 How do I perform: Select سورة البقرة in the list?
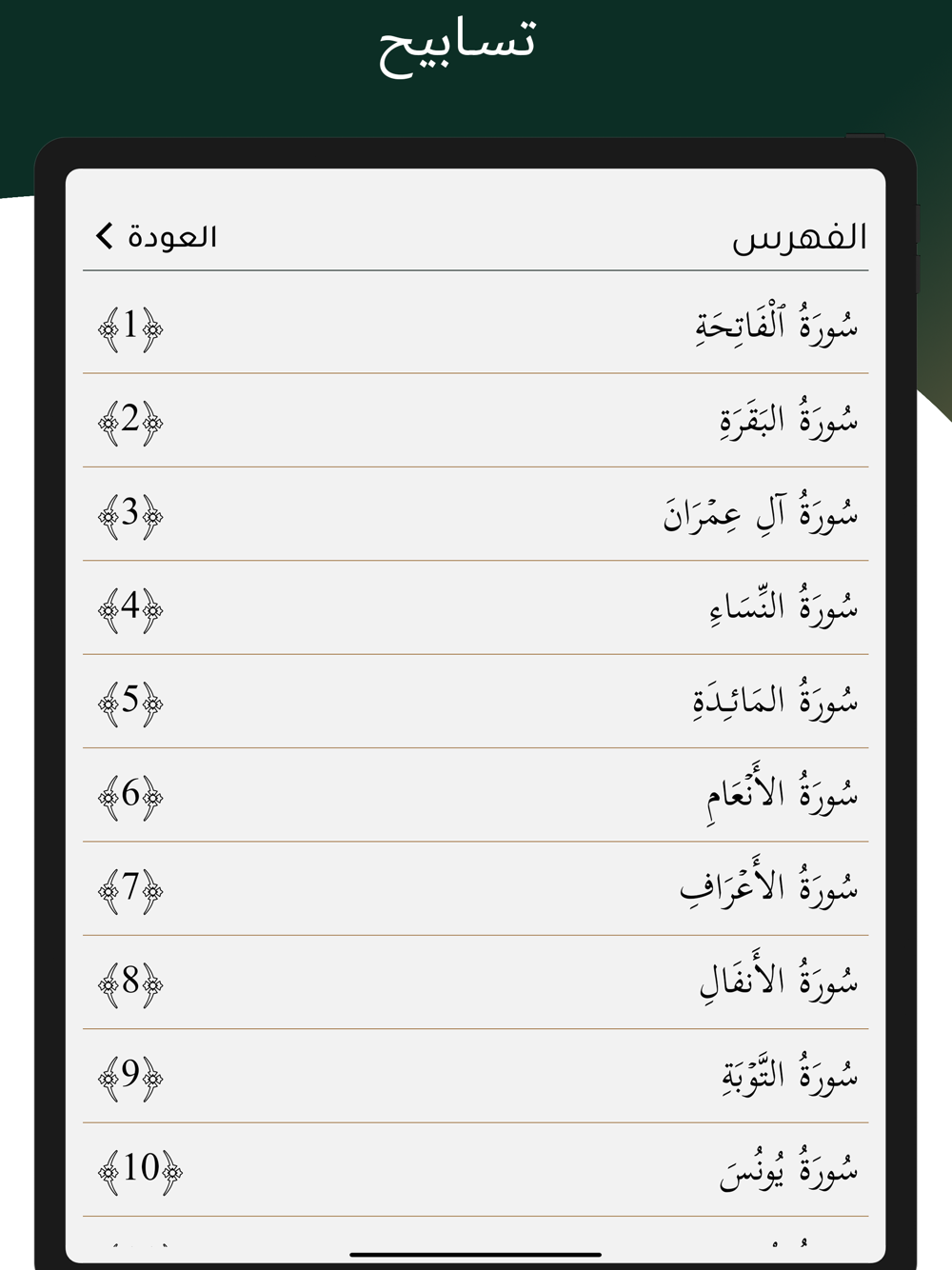click(x=787, y=420)
